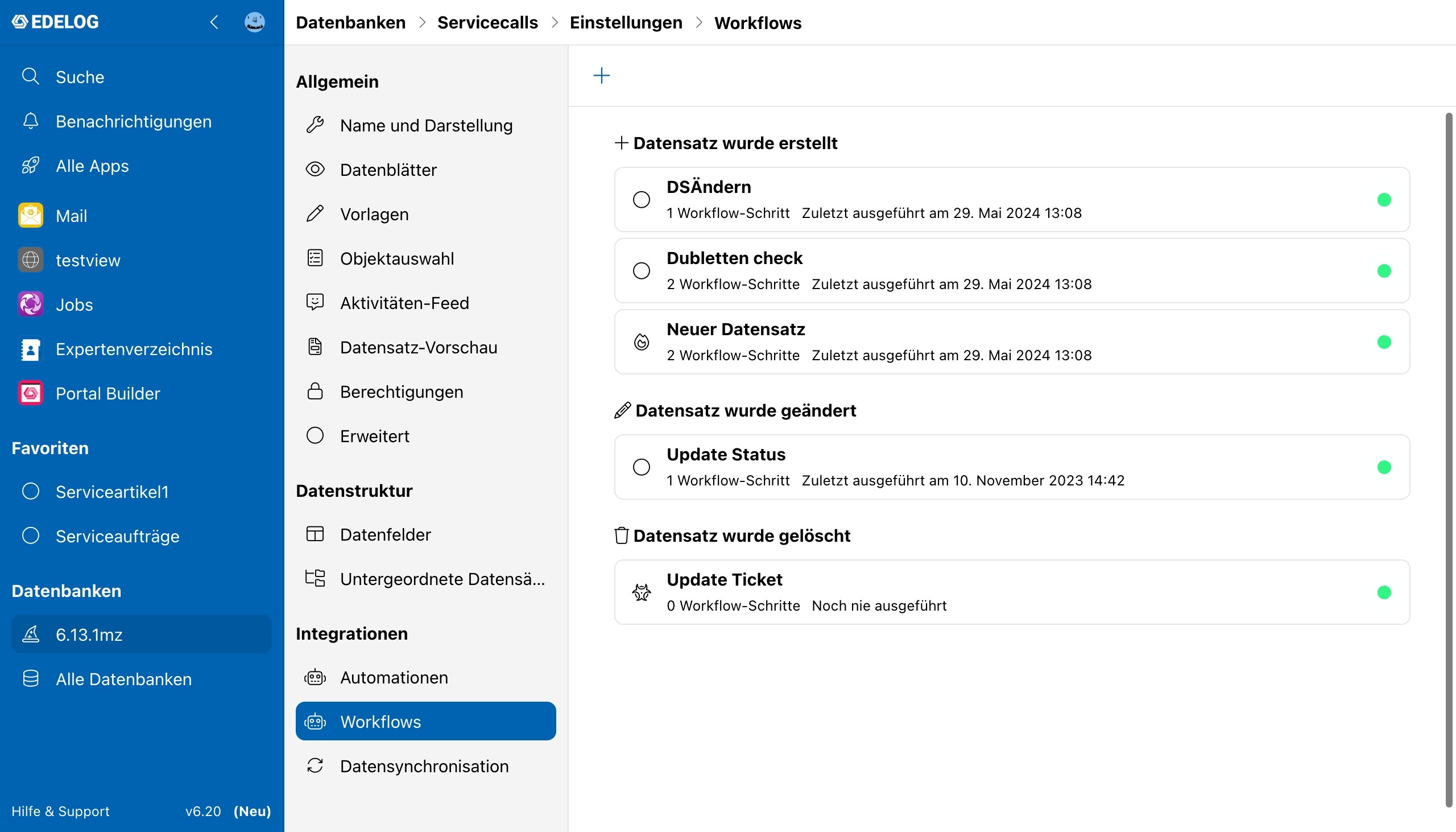Collapse the sidebar with the chevron arrow
The width and height of the screenshot is (1456, 832).
(214, 22)
